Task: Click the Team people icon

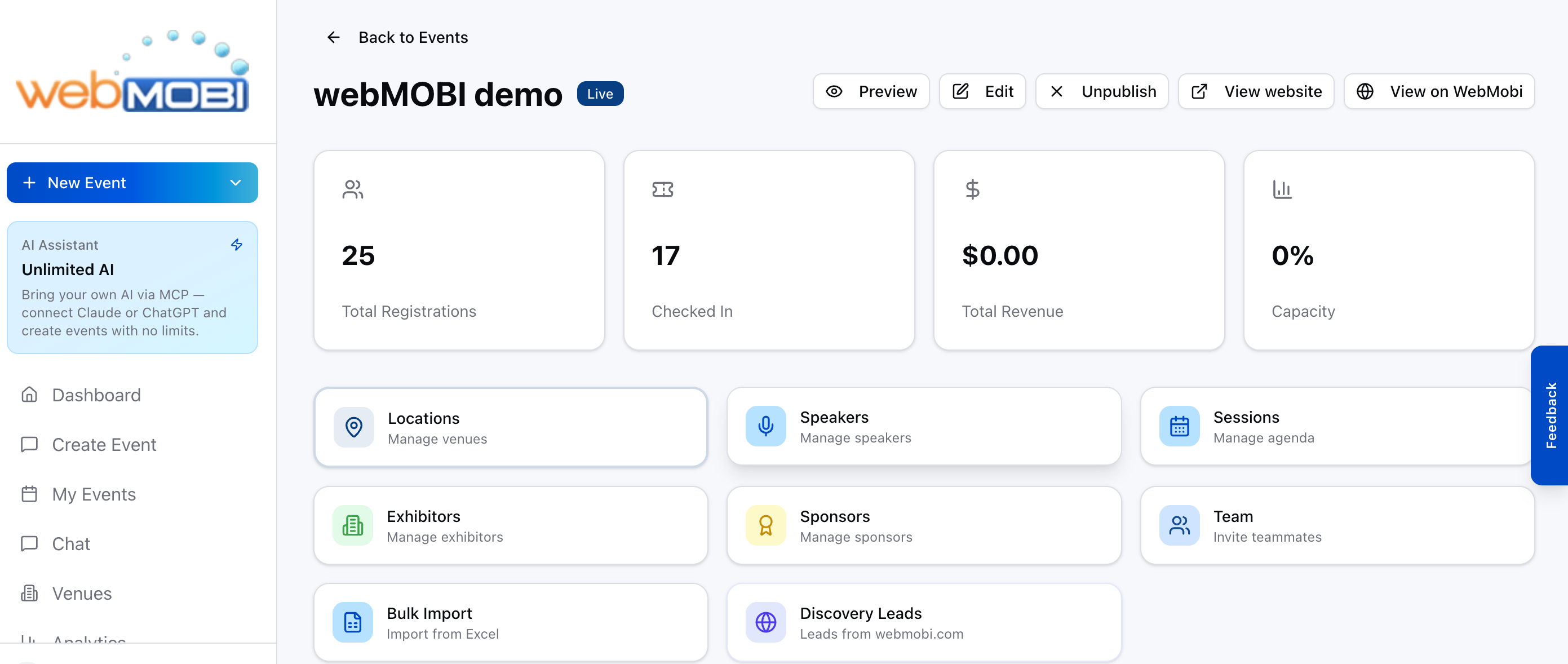Action: (1179, 525)
